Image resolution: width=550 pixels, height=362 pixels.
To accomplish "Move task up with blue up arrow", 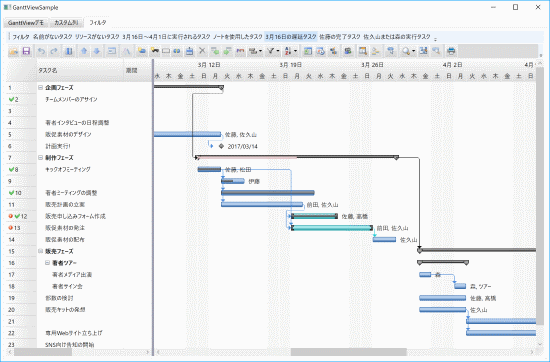I will click(x=84, y=51).
